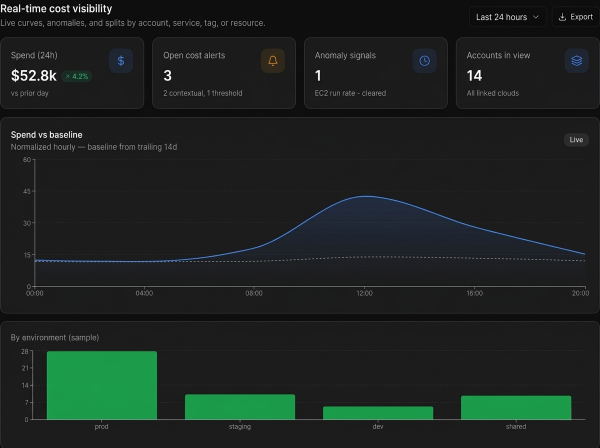Screen dimensions: 600x448
Task: Click the $52.8k spend value
Action: coord(33,76)
